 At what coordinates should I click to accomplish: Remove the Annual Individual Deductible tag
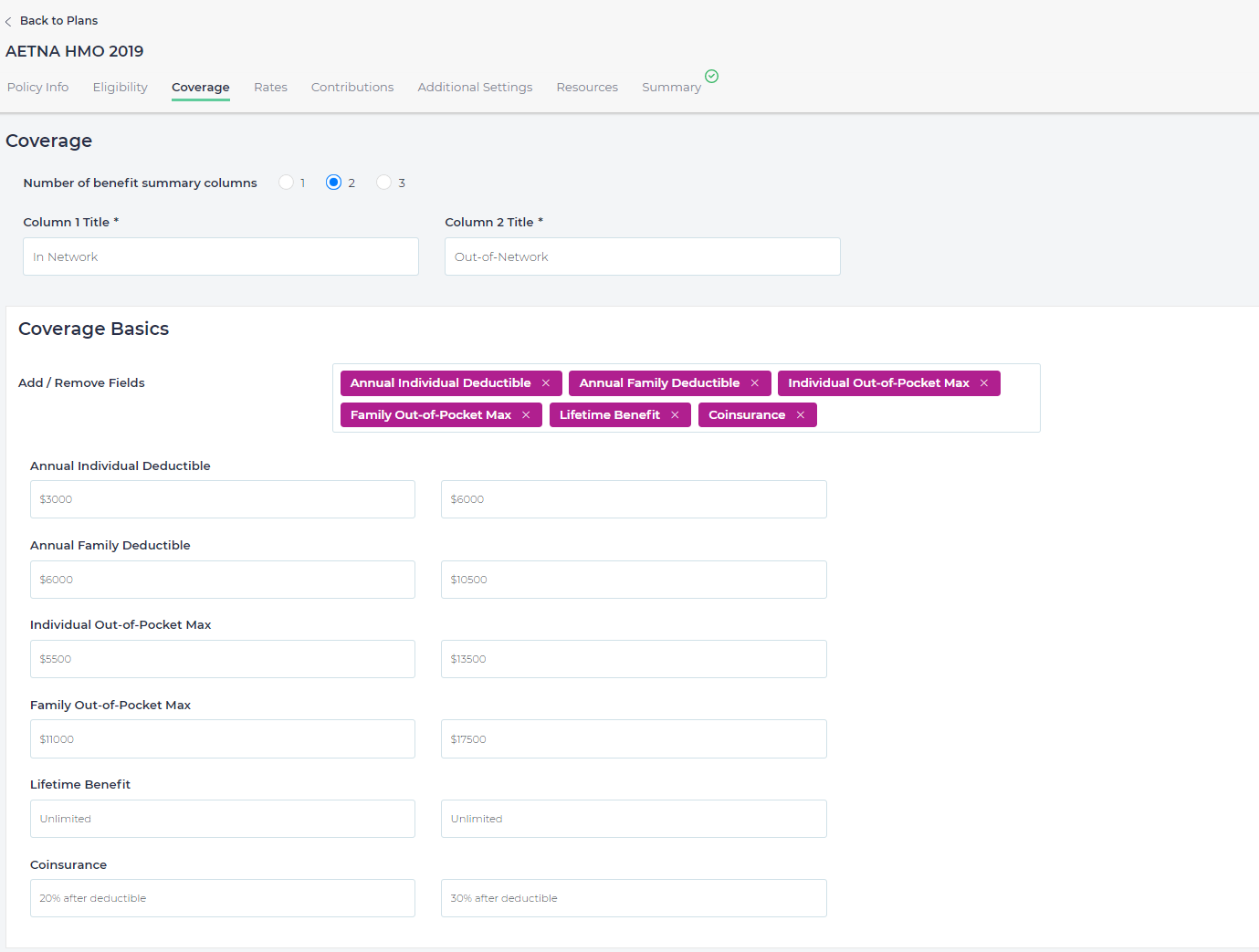[x=546, y=383]
